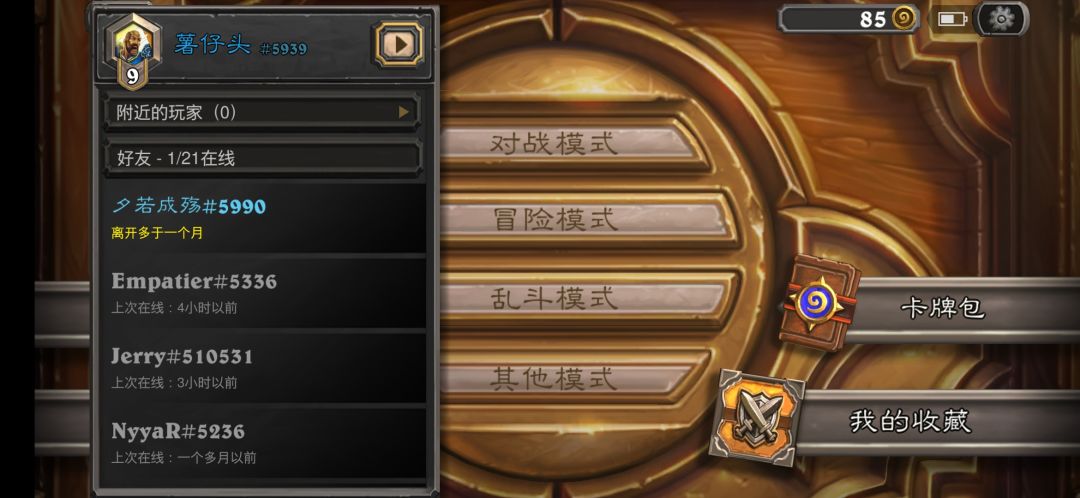The image size is (1080, 498).
Task: Click the arrow on 附近的玩家 row
Action: pyautogui.click(x=404, y=112)
